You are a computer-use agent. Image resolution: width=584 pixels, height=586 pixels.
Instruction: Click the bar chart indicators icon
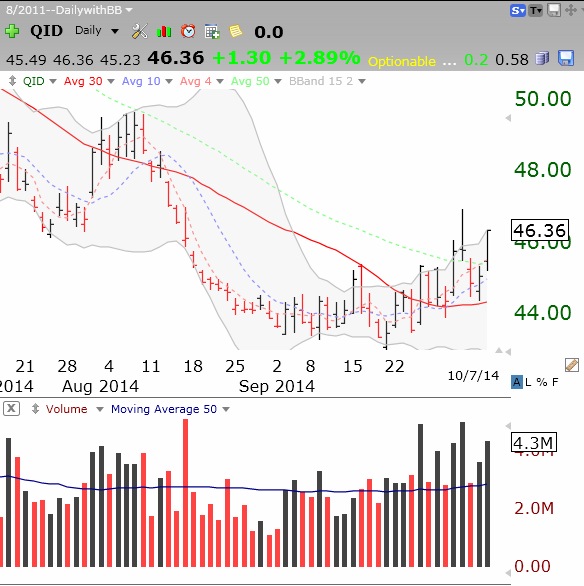click(164, 31)
